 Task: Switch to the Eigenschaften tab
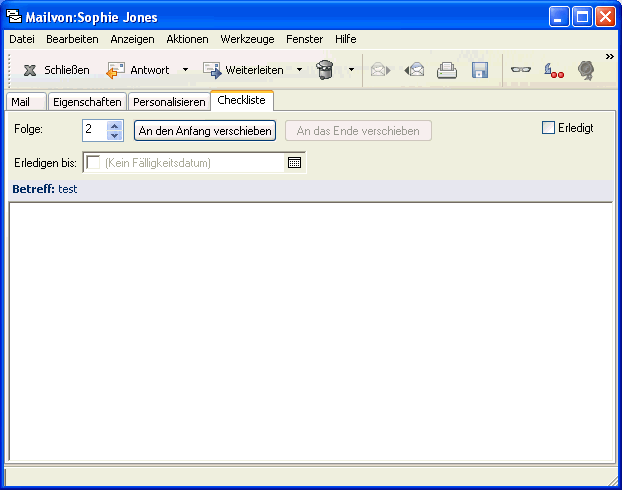[x=87, y=102]
